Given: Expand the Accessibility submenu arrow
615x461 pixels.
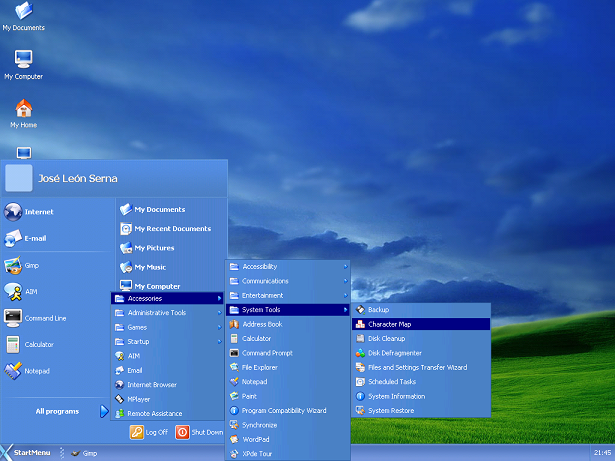Looking at the screenshot, I should [x=346, y=267].
